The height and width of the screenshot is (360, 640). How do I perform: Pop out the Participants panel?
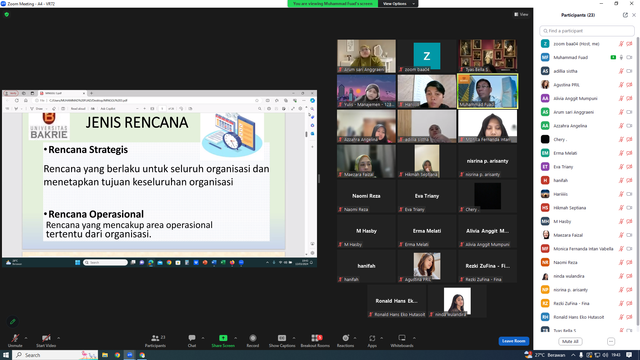point(625,15)
